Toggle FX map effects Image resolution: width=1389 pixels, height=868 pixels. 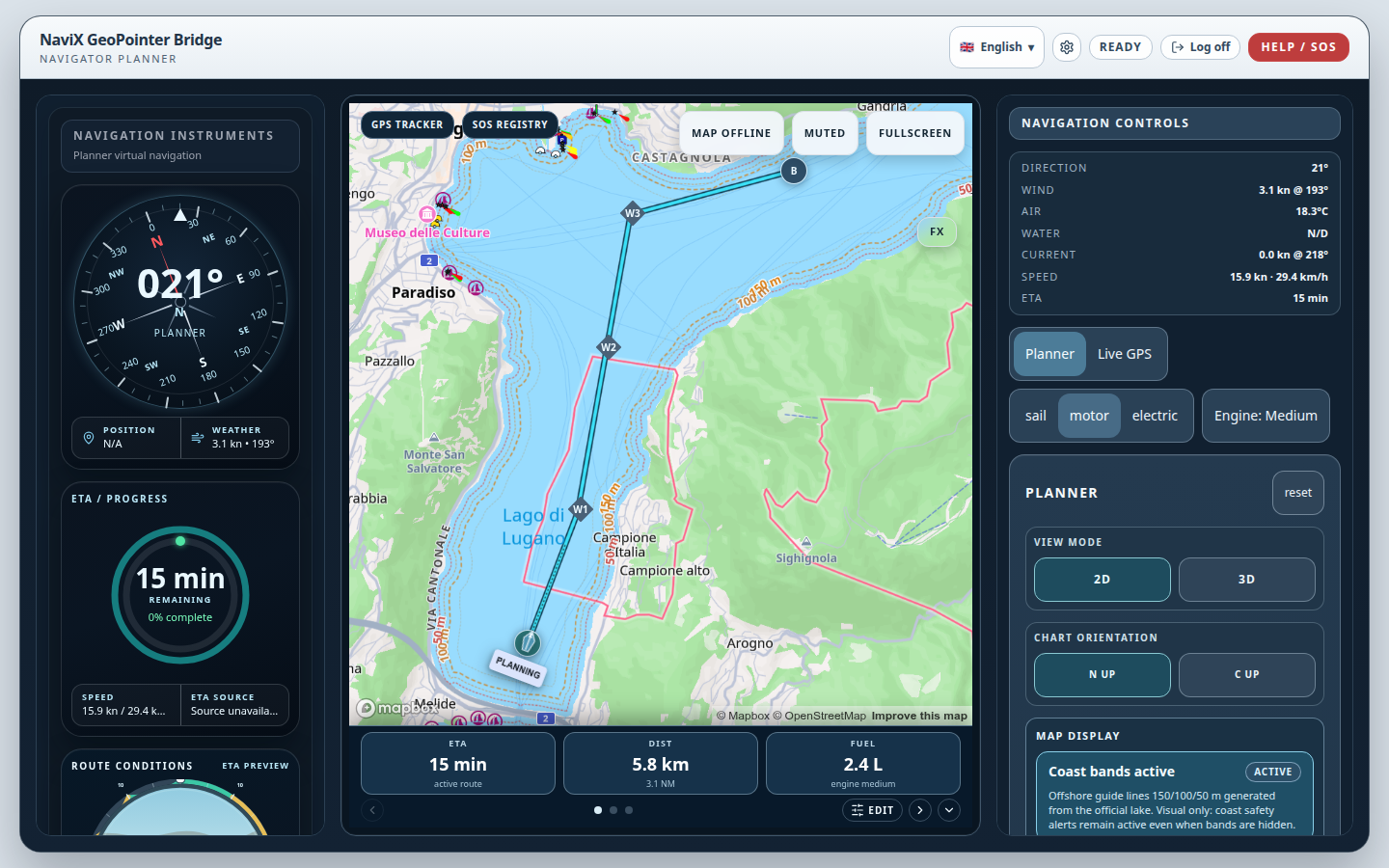pyautogui.click(x=937, y=231)
